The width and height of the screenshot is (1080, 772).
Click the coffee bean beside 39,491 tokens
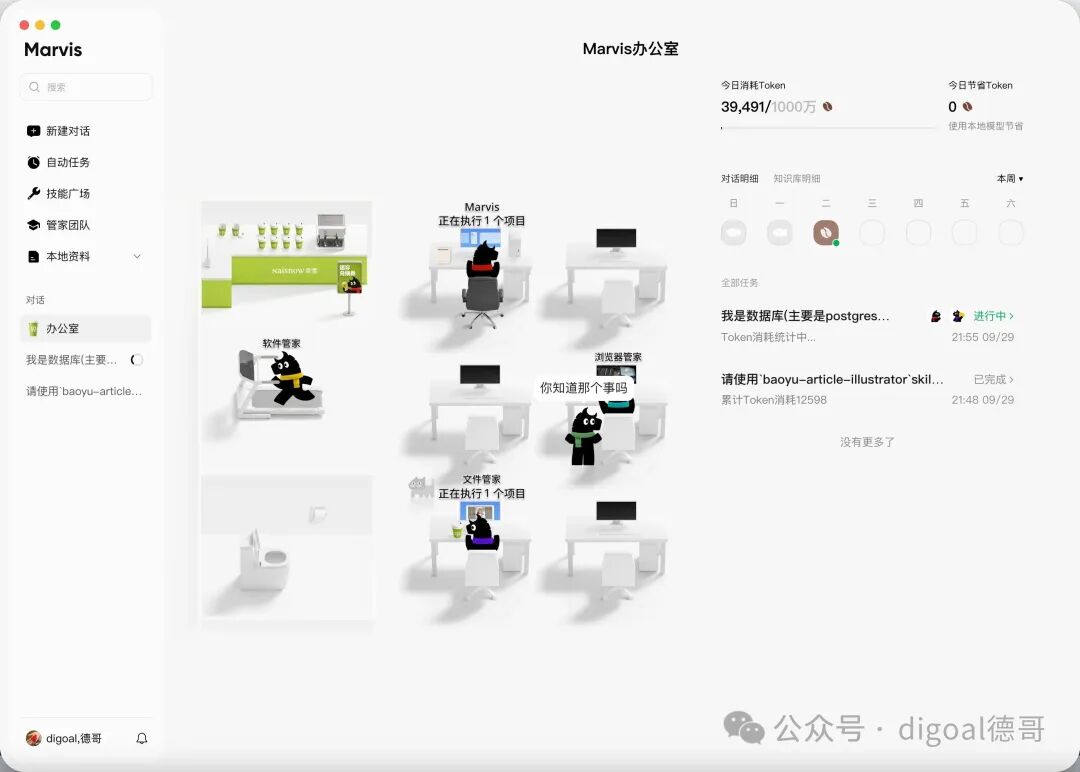tap(827, 107)
